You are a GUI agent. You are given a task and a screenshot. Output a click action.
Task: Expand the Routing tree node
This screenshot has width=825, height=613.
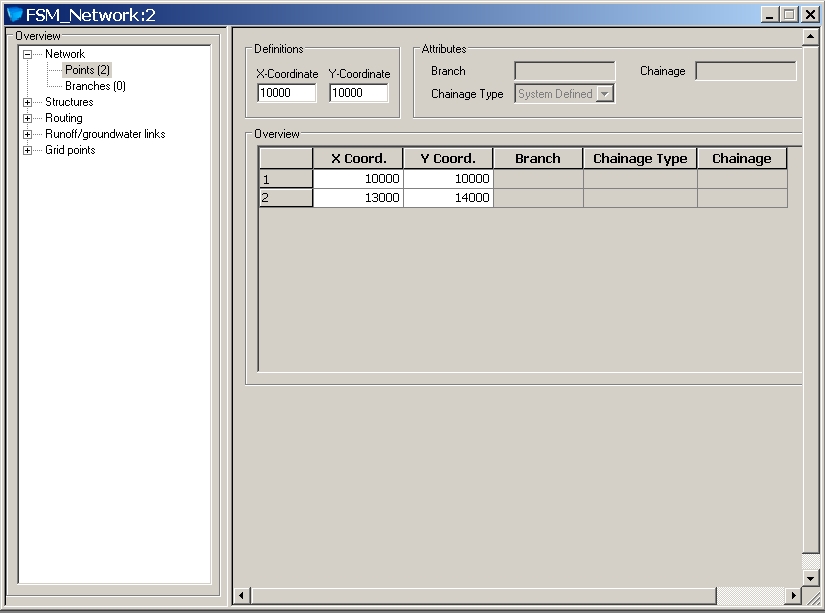(27, 118)
